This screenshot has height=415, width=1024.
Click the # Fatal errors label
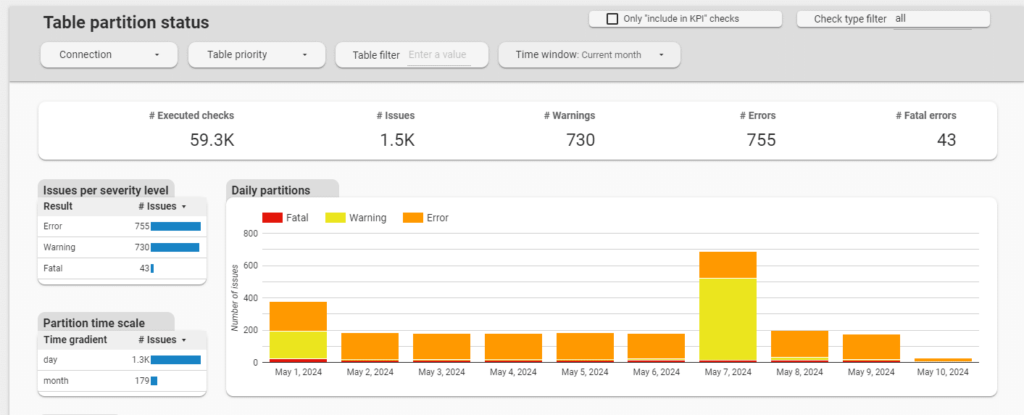926,116
